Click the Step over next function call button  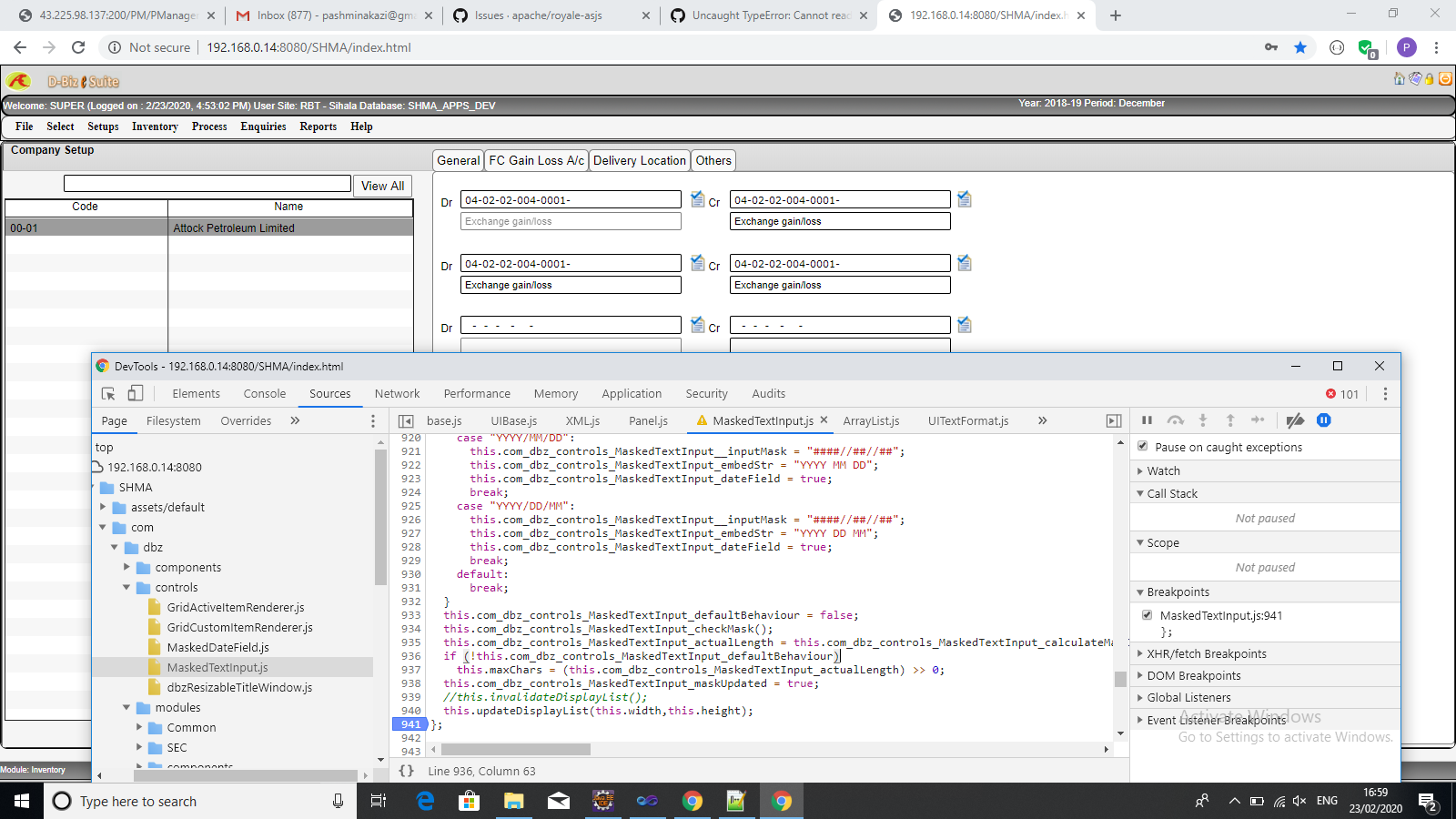coord(1176,420)
